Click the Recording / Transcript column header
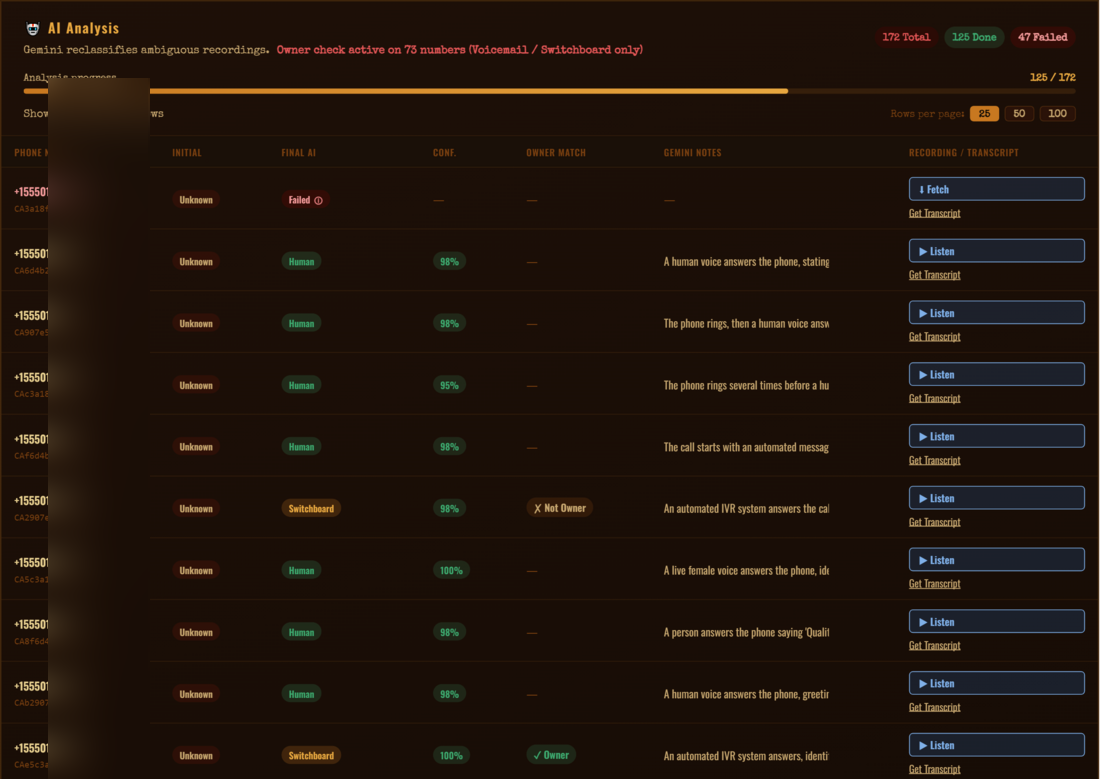This screenshot has width=1100, height=779. (963, 152)
